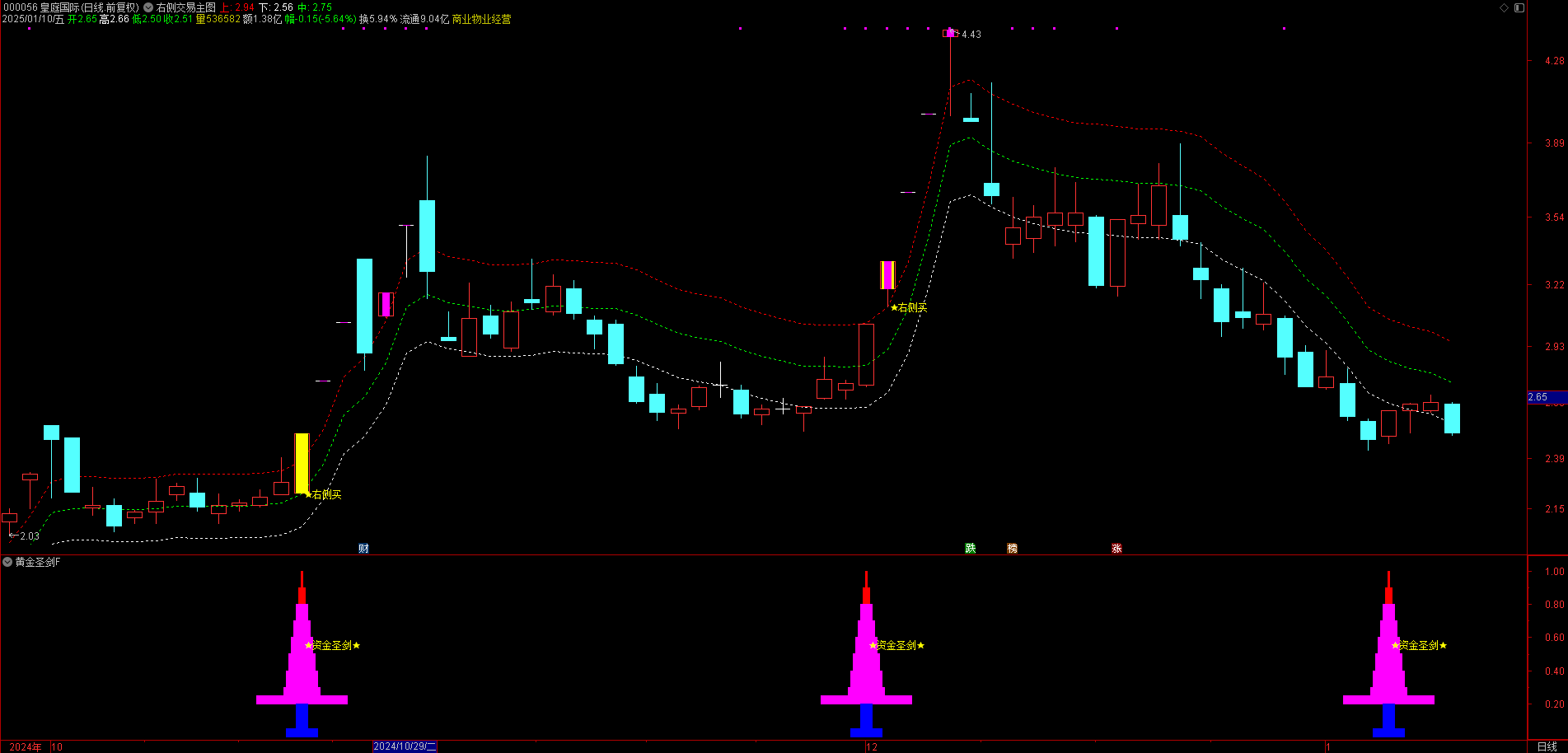Click the 2024/10/29/二 date label on the time axis
Screen dimensions: 1568x753
[405, 746]
